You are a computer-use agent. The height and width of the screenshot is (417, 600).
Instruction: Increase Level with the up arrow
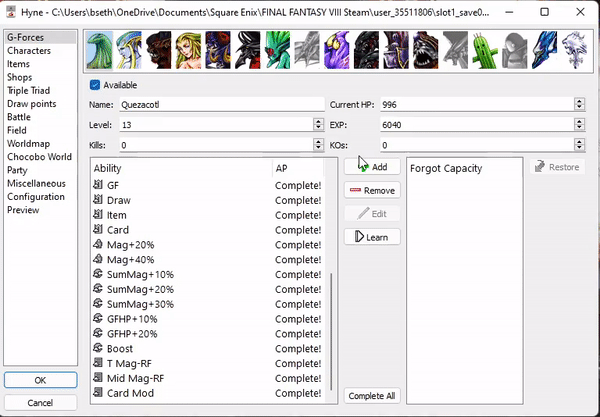coord(318,121)
